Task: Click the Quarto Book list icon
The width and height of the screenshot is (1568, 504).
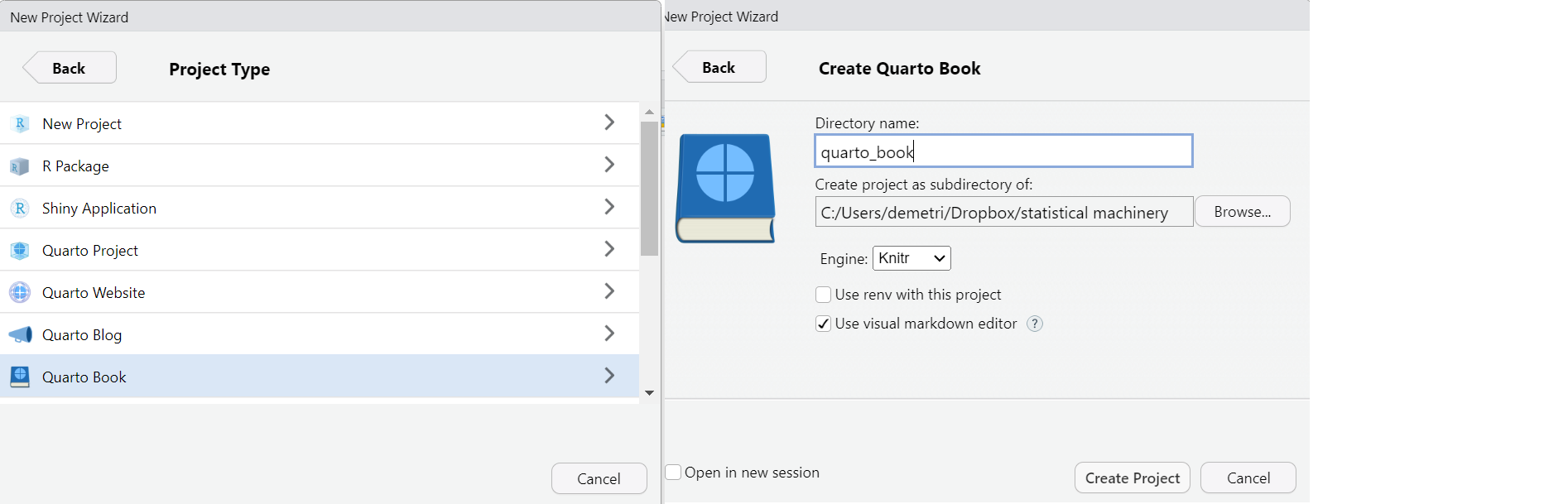Action: pos(20,377)
